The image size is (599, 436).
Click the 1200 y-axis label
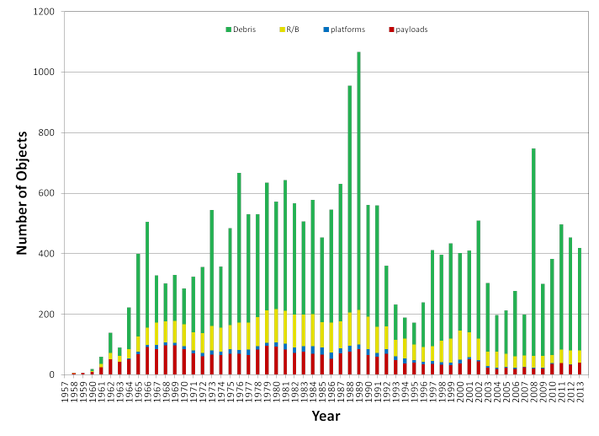click(44, 12)
